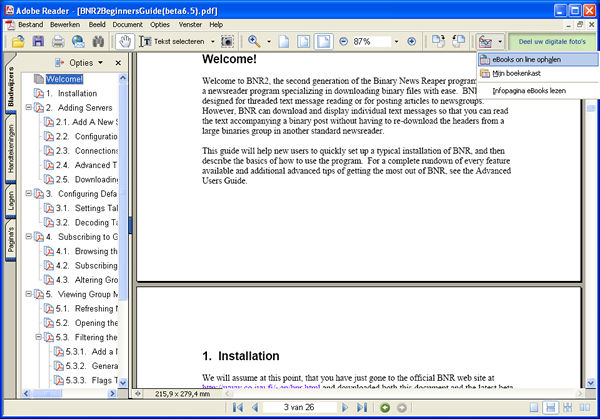Open the Bestand menu
This screenshot has width=600, height=419.
[x=31, y=24]
